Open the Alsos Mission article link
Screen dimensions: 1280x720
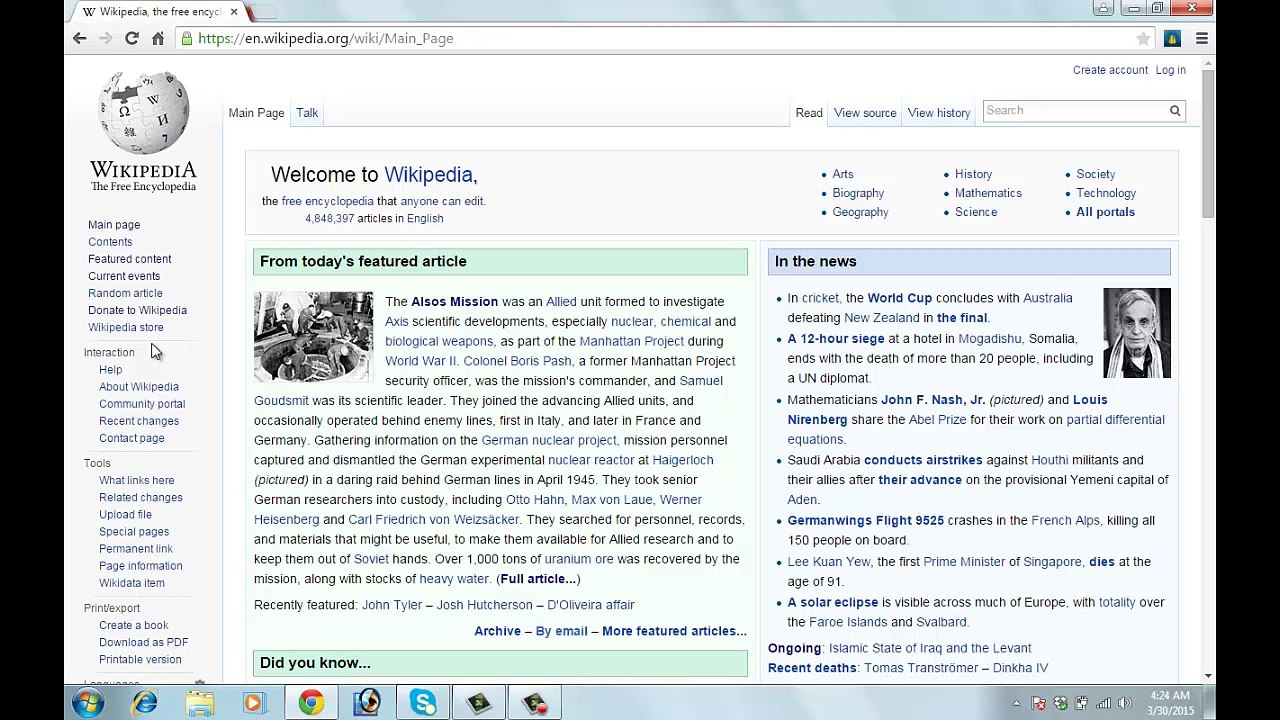(454, 301)
